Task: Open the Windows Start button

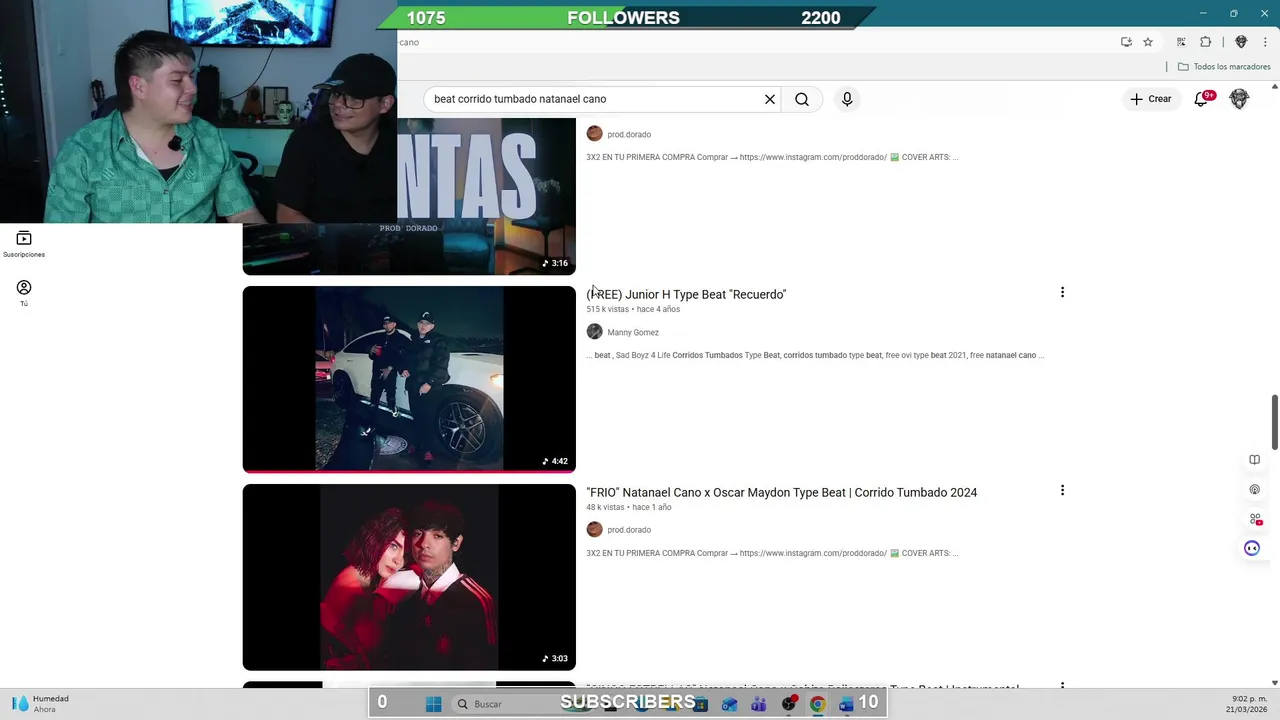Action: [x=433, y=704]
